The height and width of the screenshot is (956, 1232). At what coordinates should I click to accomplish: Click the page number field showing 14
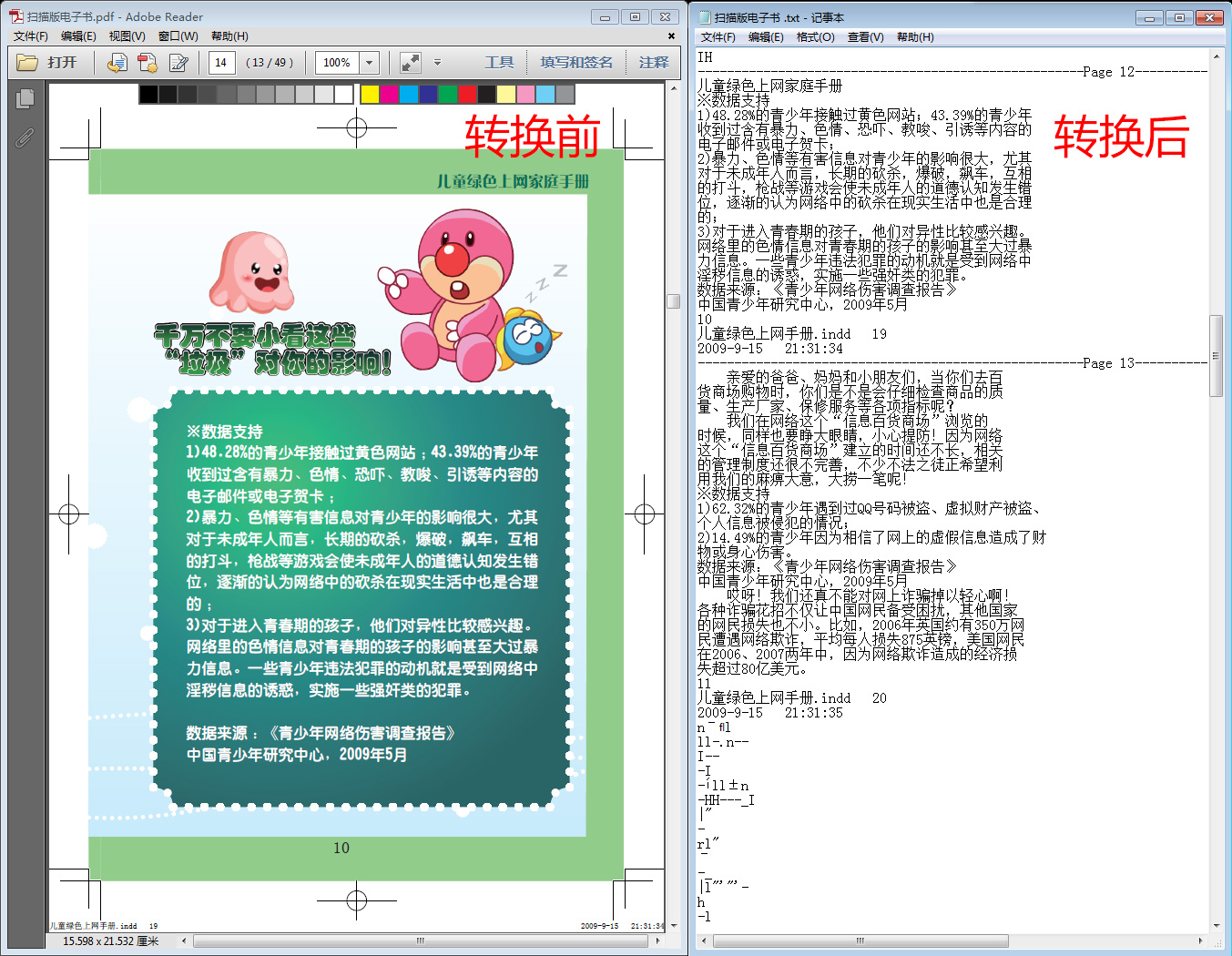pos(221,62)
